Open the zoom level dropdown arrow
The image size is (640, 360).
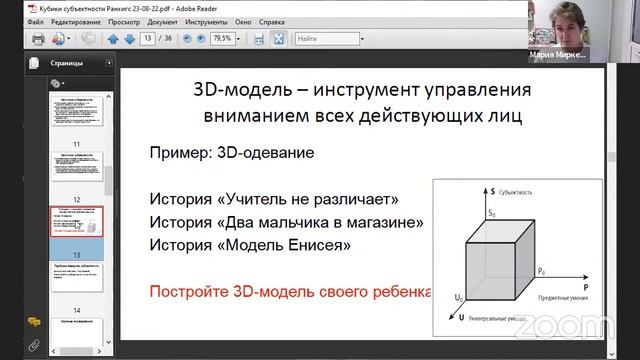(x=238, y=39)
